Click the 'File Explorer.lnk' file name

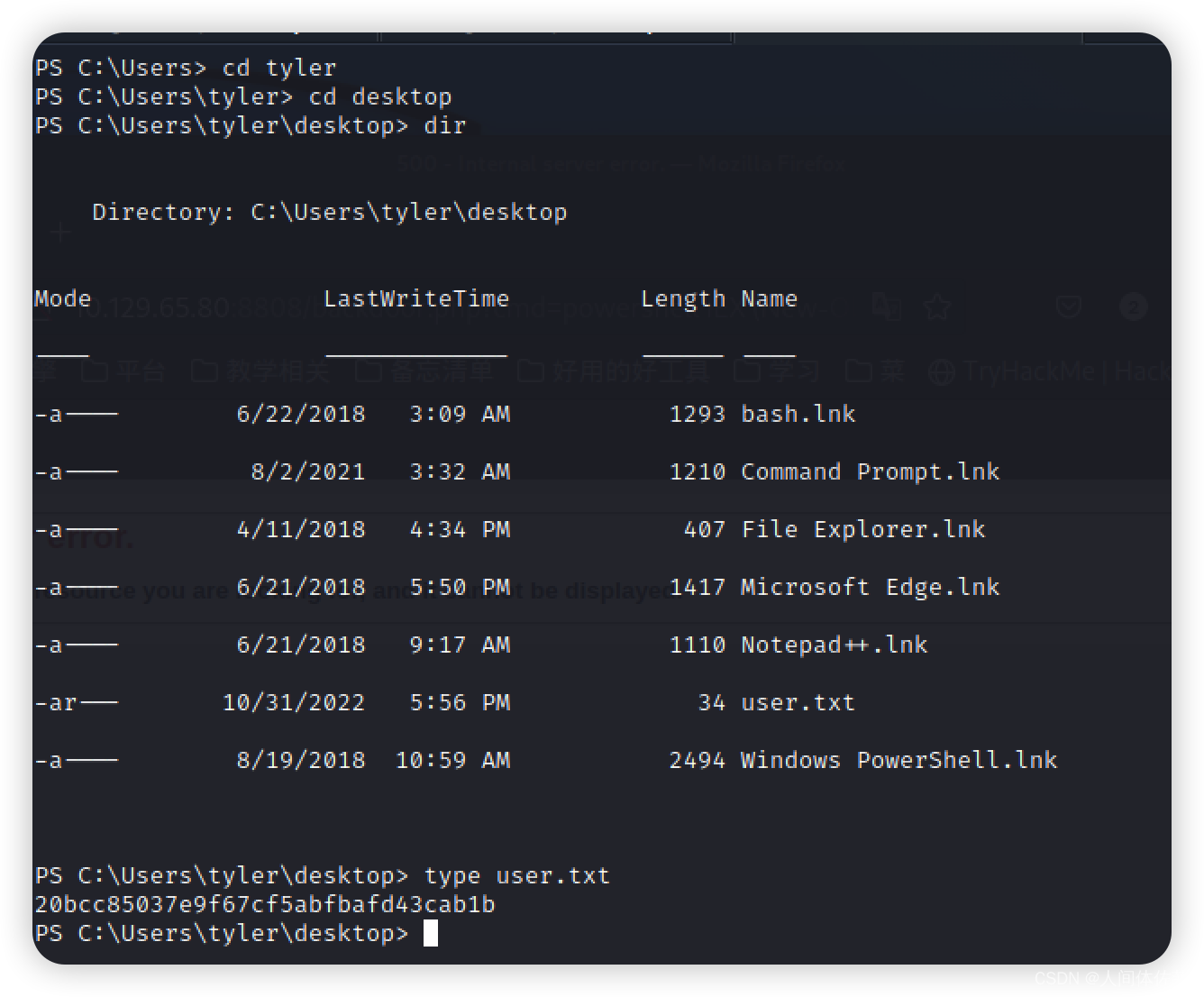point(863,529)
